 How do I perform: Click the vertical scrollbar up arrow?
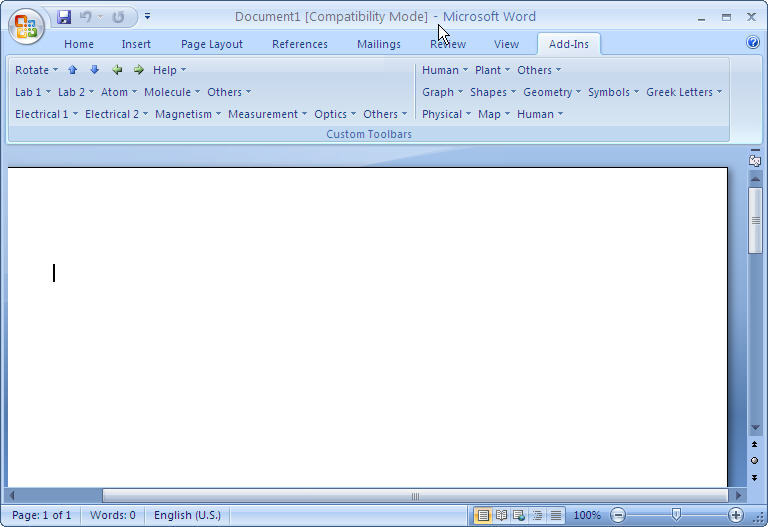pyautogui.click(x=755, y=179)
